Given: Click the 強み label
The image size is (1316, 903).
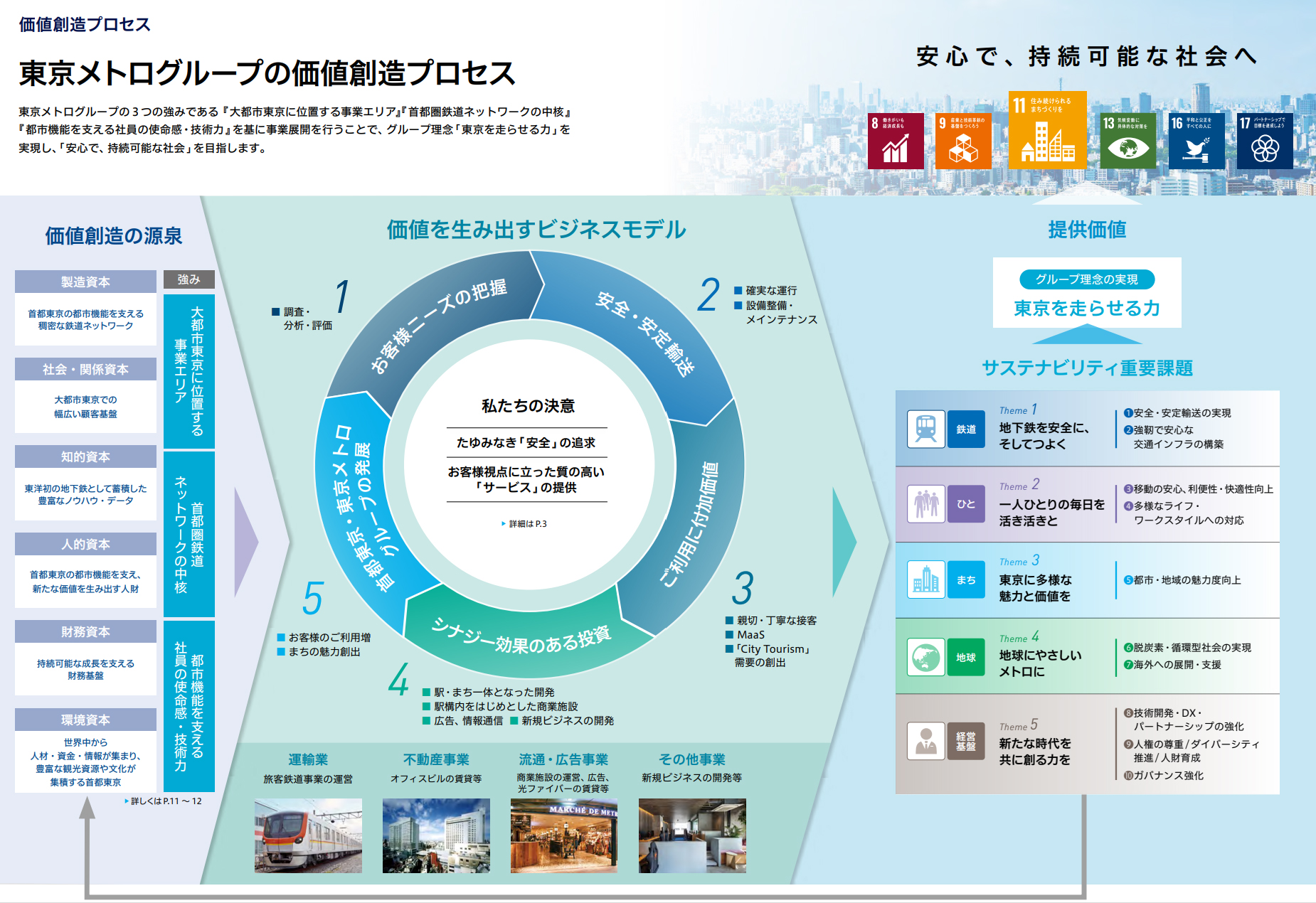Looking at the screenshot, I should pyautogui.click(x=189, y=279).
